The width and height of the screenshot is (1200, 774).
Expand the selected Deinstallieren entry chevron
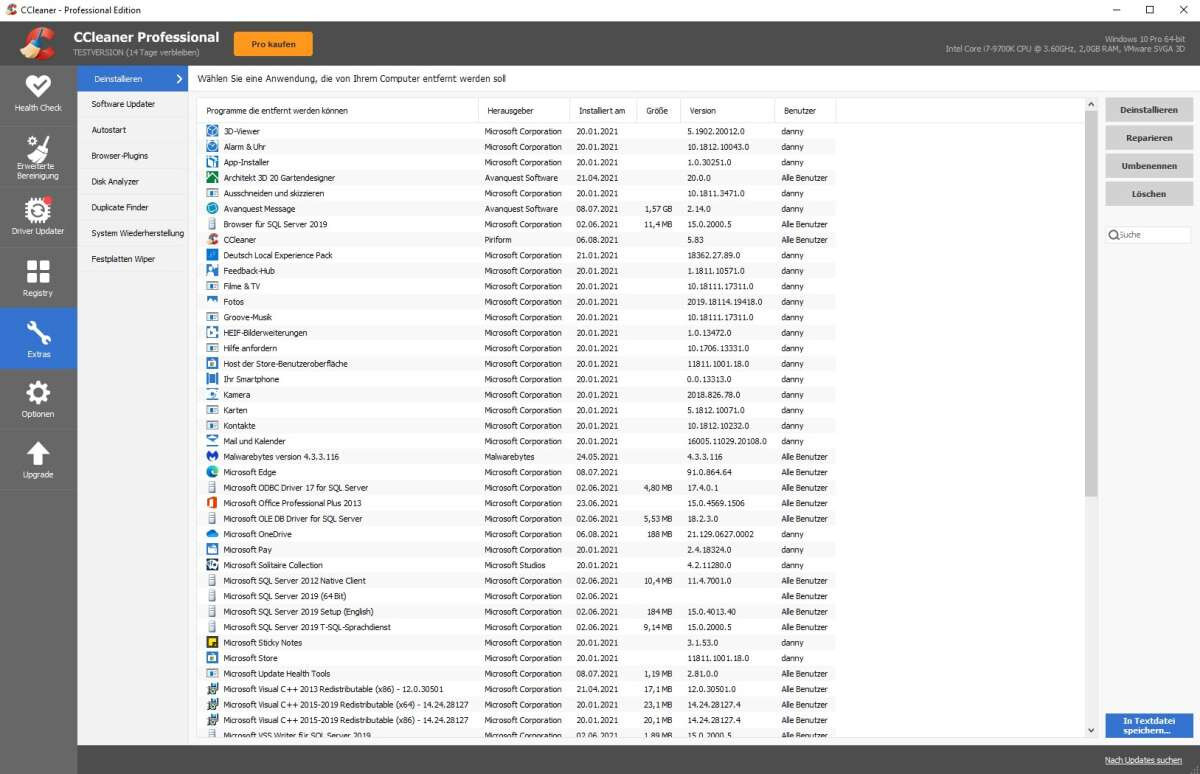[180, 78]
